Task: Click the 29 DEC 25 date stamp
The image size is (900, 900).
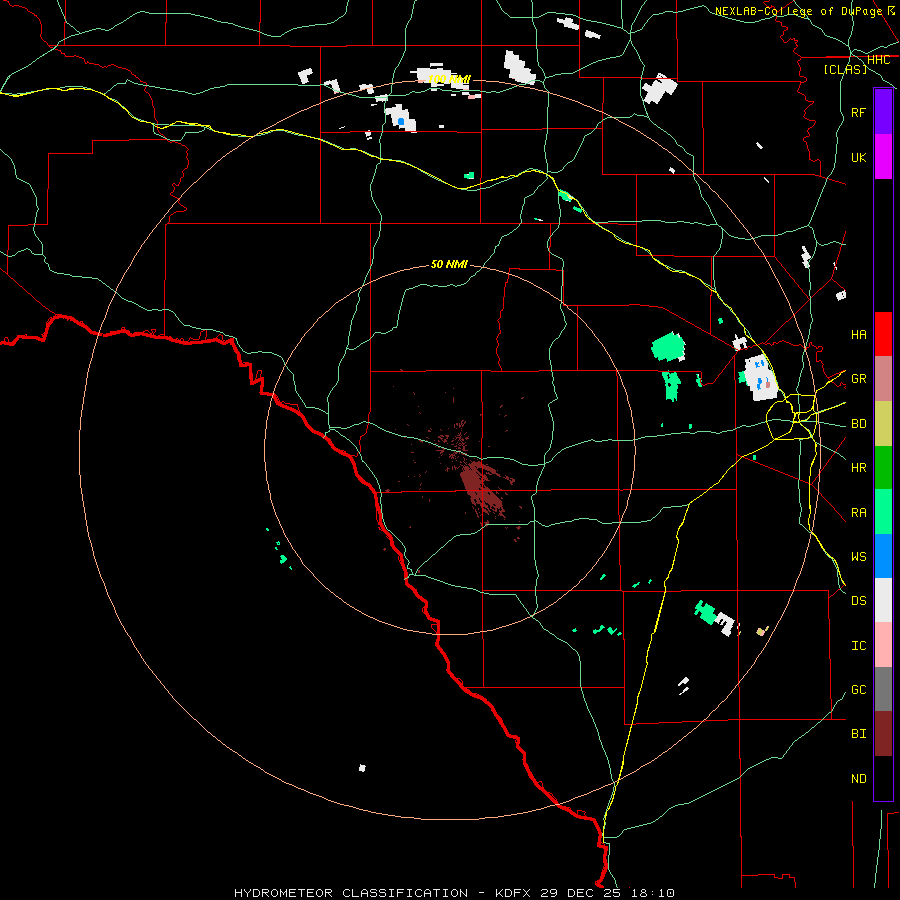Action: pyautogui.click(x=580, y=893)
